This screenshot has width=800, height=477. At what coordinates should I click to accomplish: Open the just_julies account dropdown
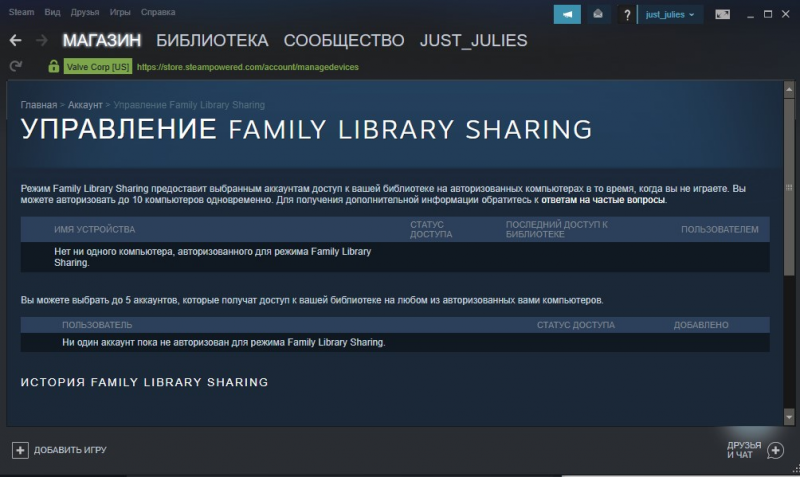click(x=670, y=15)
